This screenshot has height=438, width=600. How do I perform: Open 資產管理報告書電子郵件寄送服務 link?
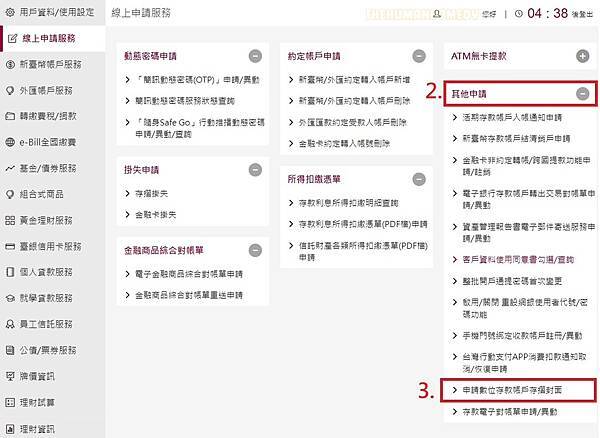point(529,233)
